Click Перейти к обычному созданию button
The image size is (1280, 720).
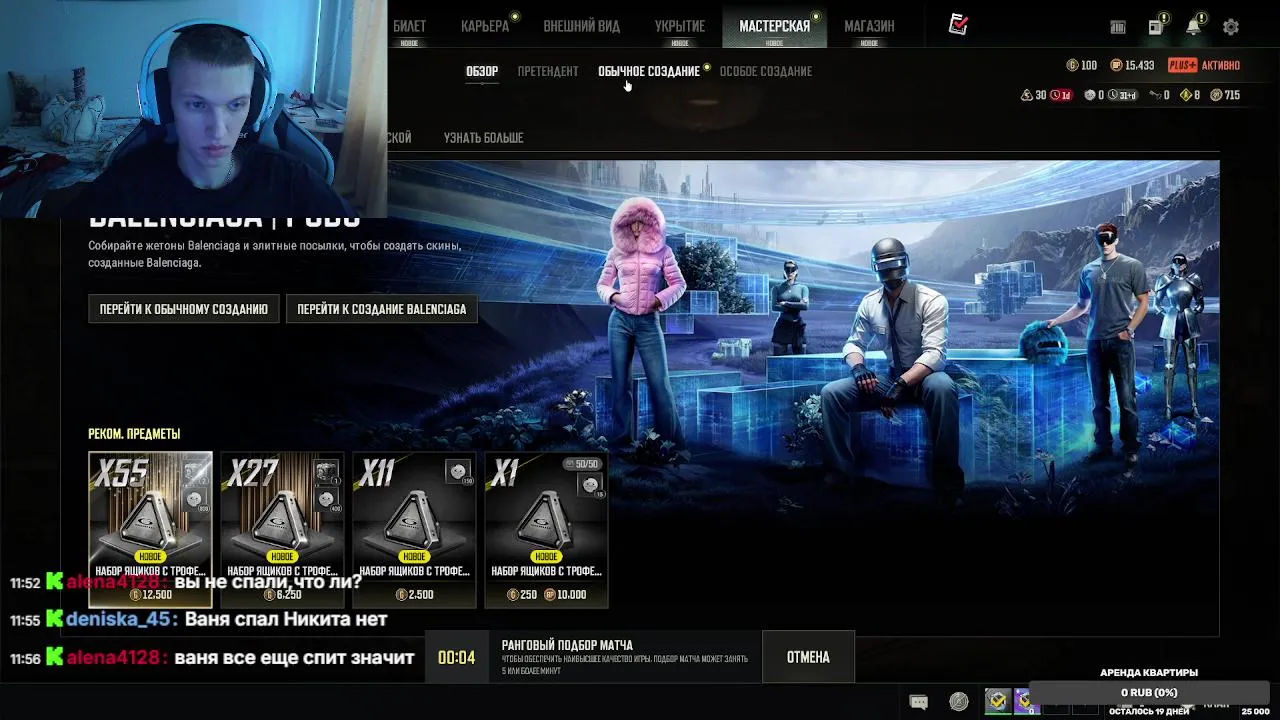184,309
